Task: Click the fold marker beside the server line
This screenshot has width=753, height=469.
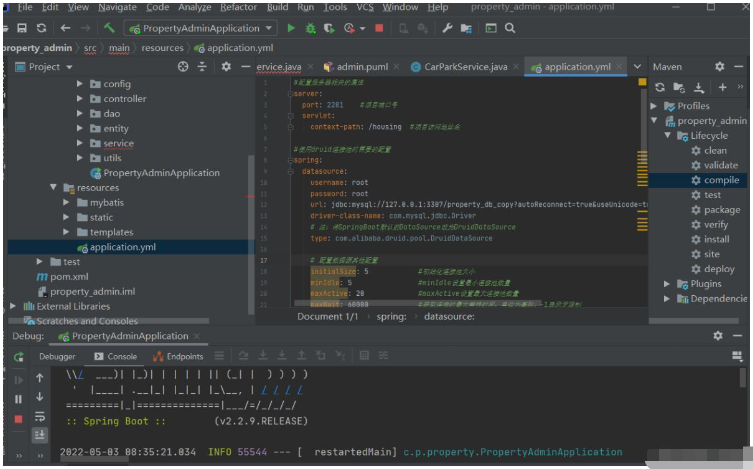Action: [x=291, y=94]
